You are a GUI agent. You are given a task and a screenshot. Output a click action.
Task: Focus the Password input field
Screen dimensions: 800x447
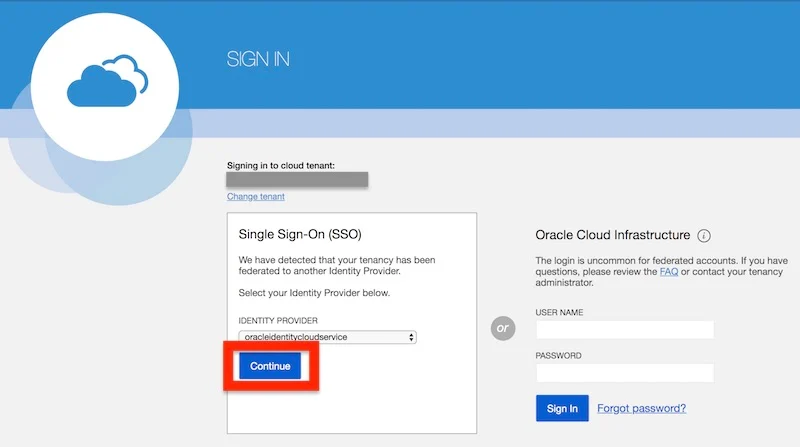tap(625, 373)
